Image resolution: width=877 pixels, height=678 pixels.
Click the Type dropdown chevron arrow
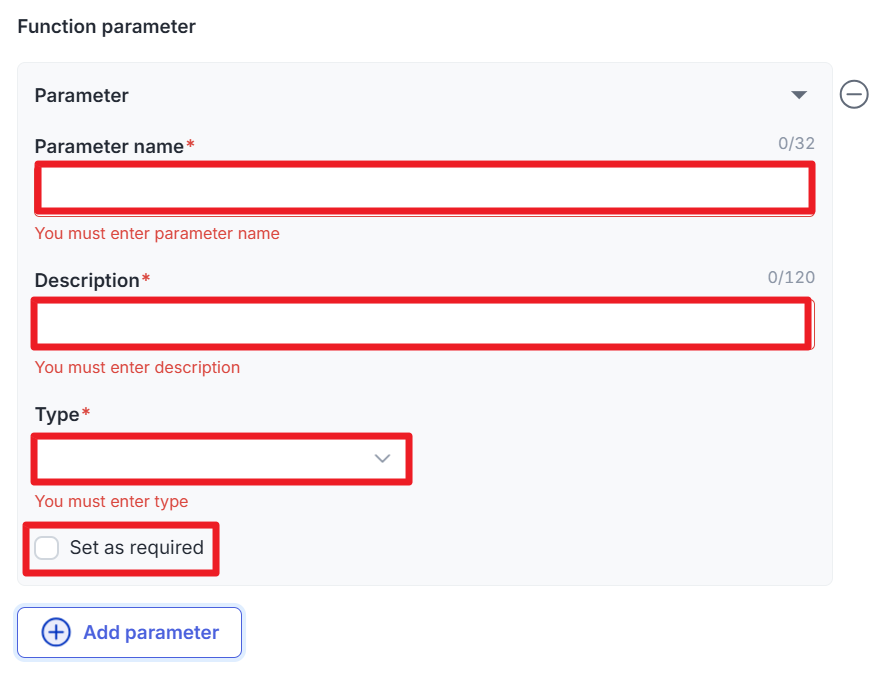point(382,458)
